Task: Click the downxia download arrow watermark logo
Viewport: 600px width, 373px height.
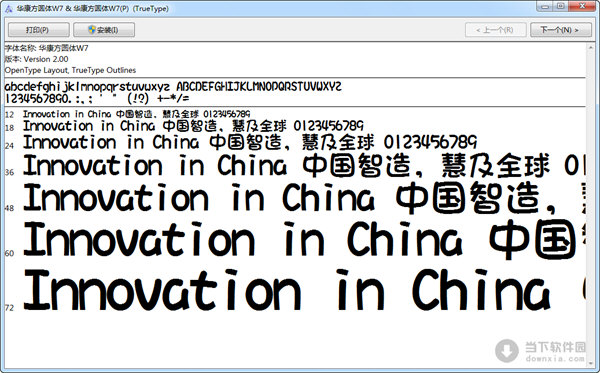Action: pos(507,350)
